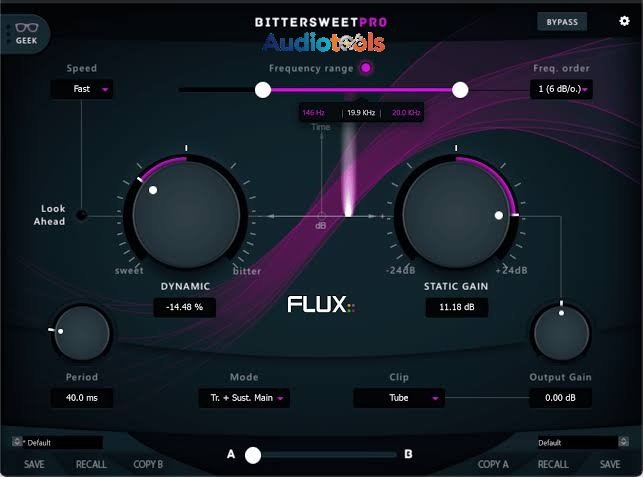Screen dimensions: 643x477
Task: Edit the Dynamic -14.48 % value field
Action: 185,307
